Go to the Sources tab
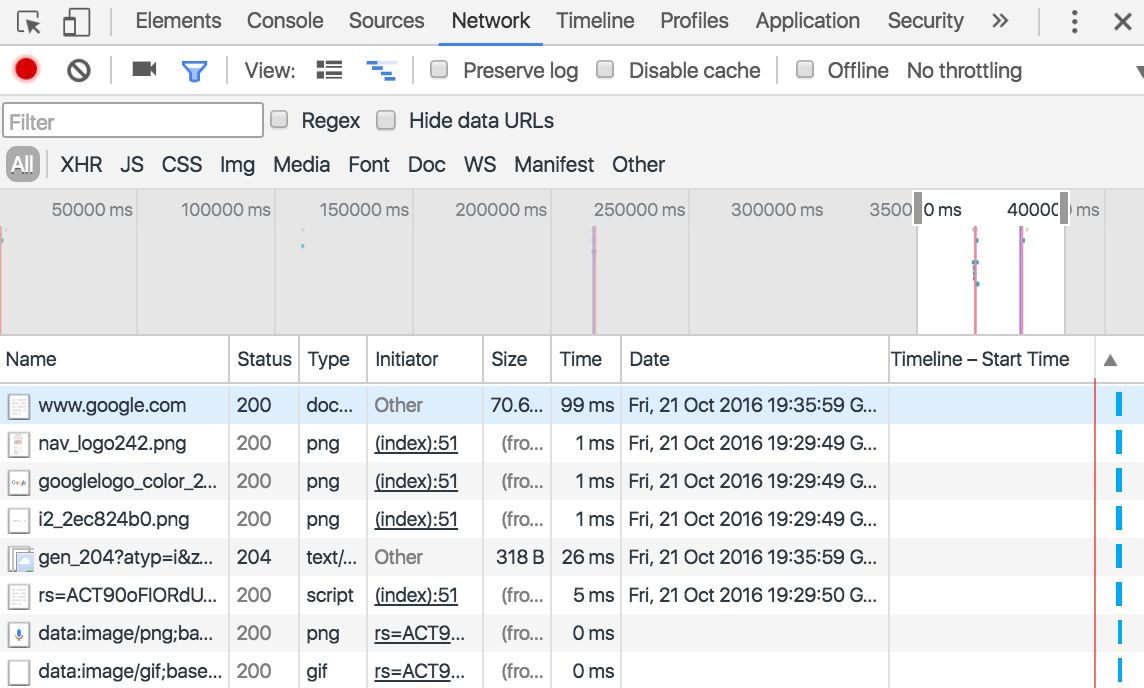This screenshot has height=688, width=1144. [x=387, y=20]
